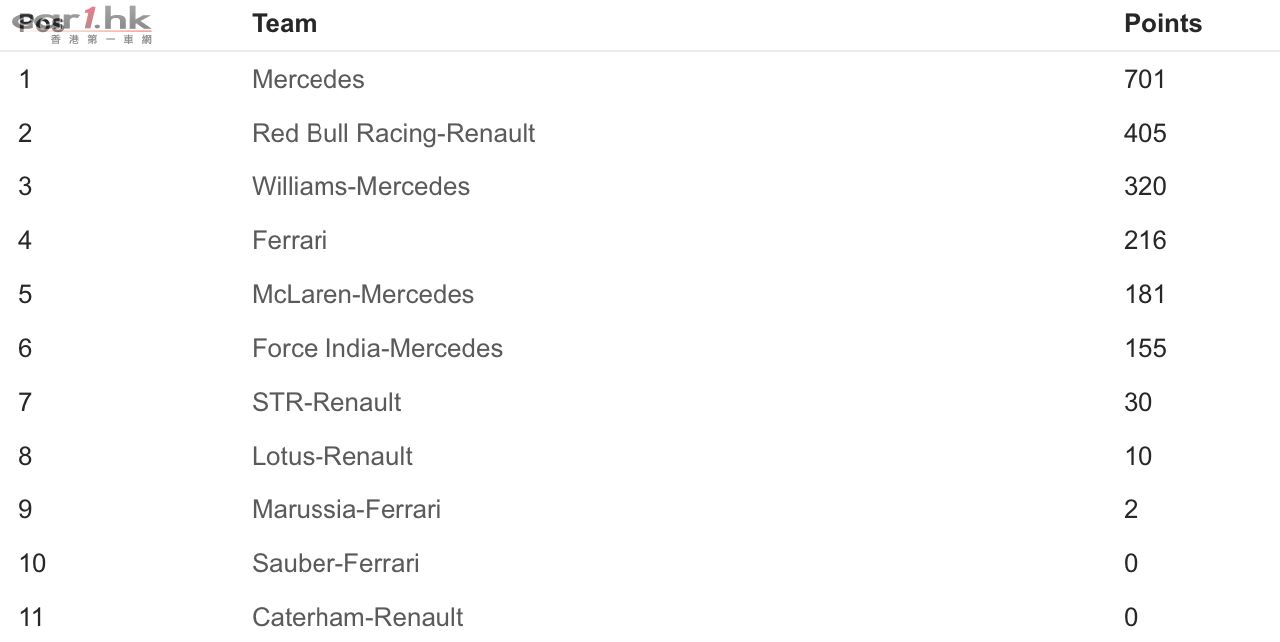The height and width of the screenshot is (642, 1280).
Task: Click the Mercedes team name
Action: point(308,80)
